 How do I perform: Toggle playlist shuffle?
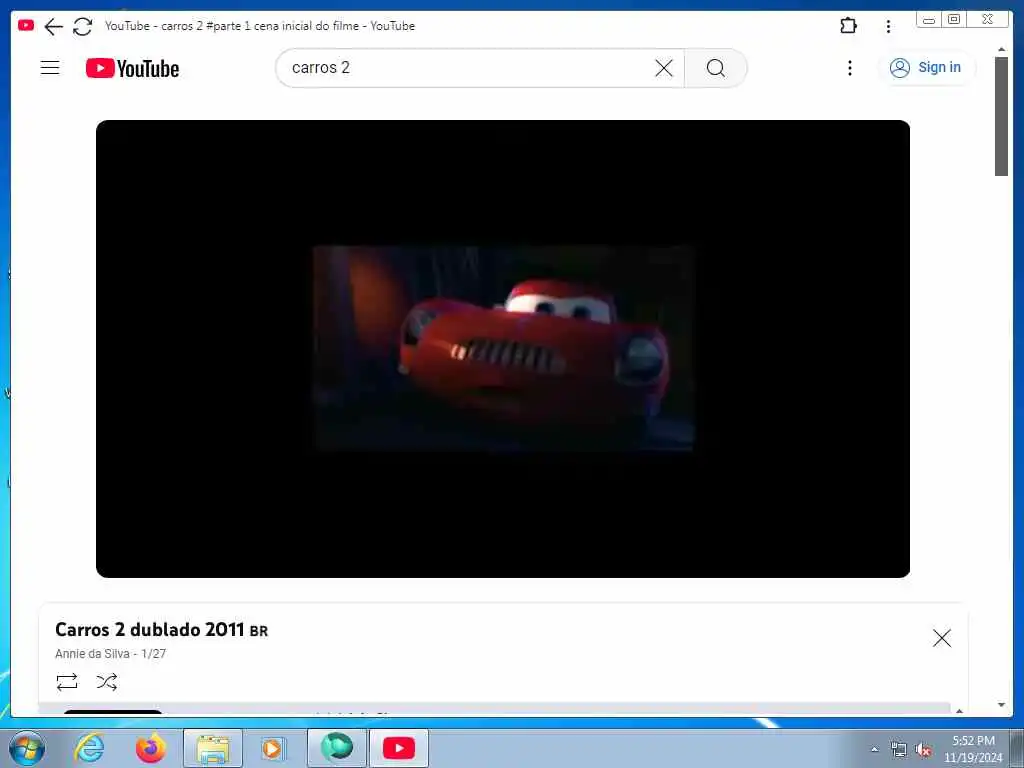(107, 682)
